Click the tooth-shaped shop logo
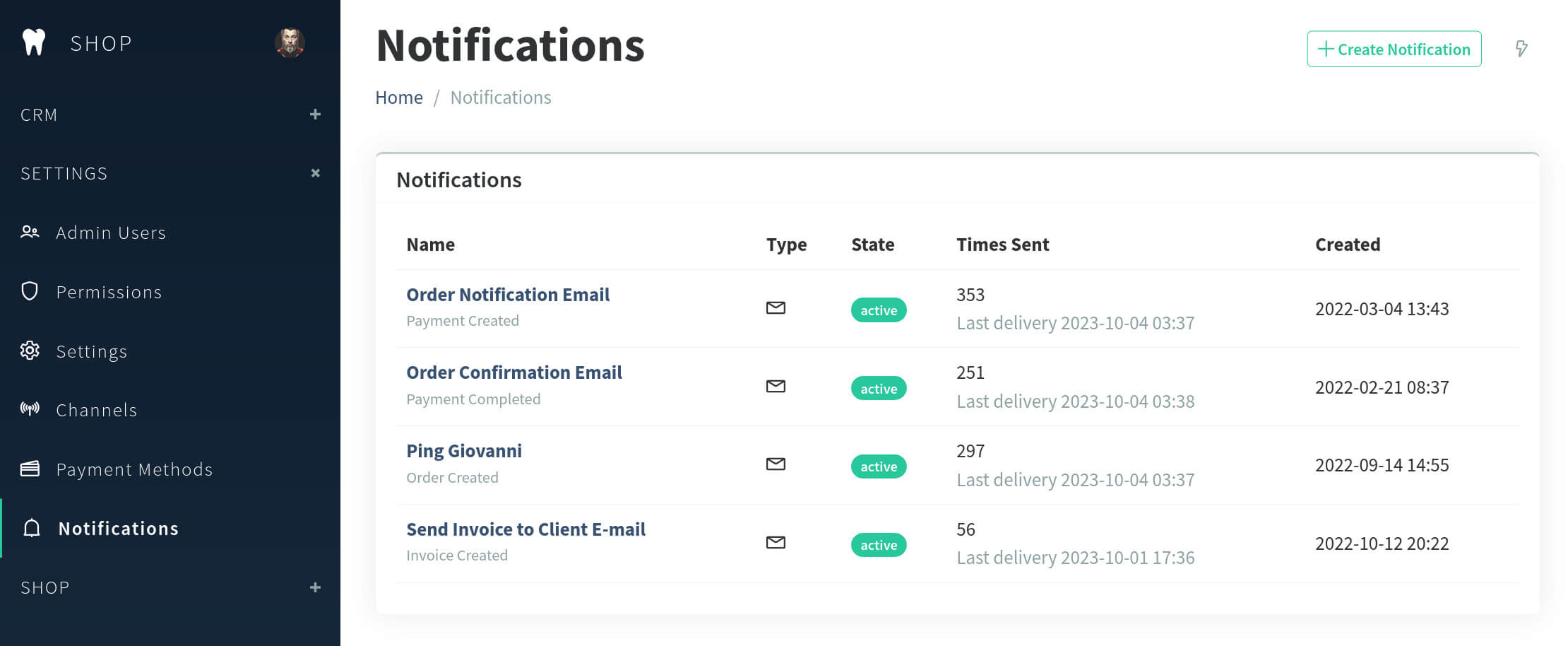This screenshot has width=1568, height=646. click(33, 42)
